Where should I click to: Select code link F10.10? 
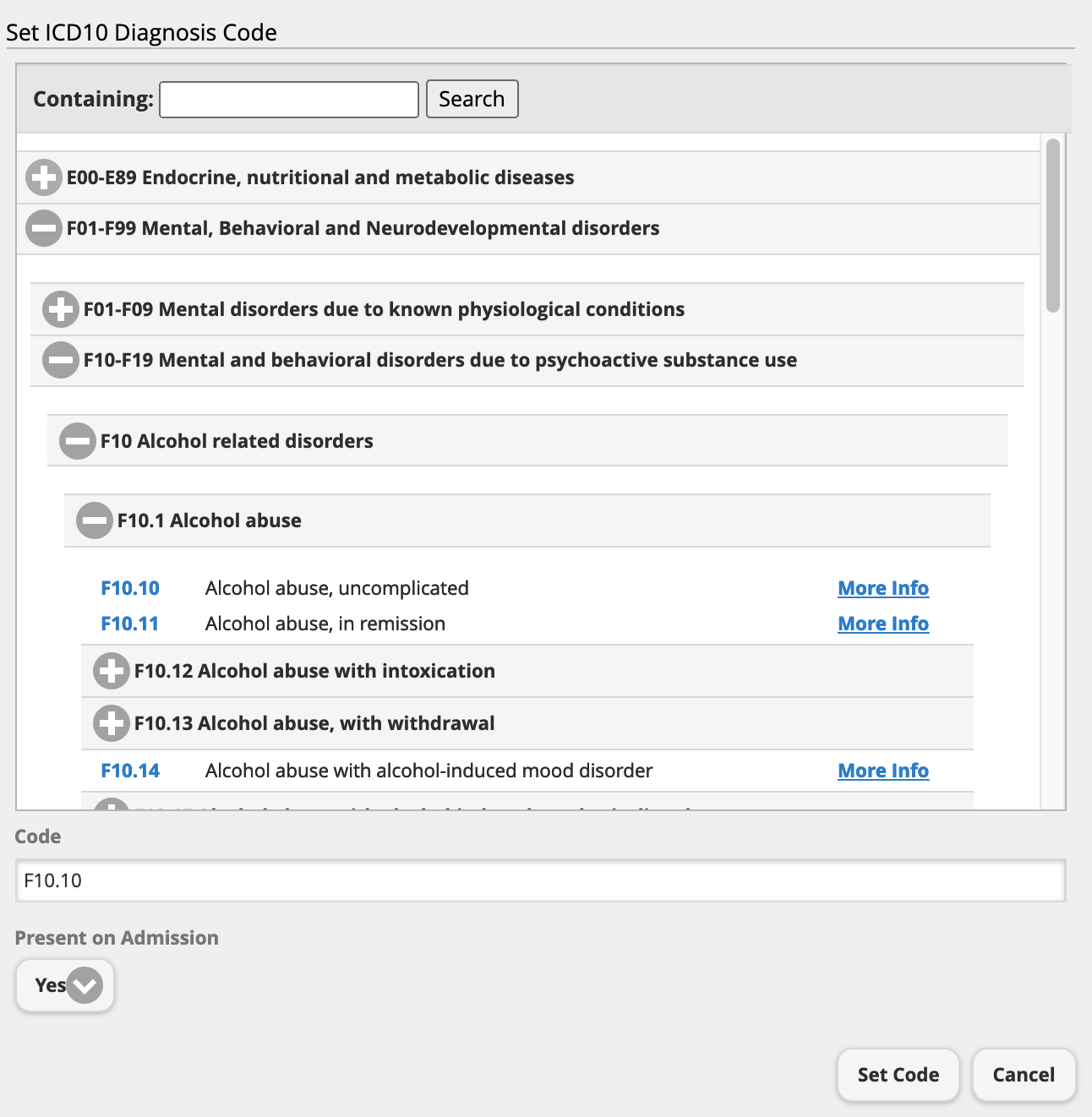[x=130, y=588]
